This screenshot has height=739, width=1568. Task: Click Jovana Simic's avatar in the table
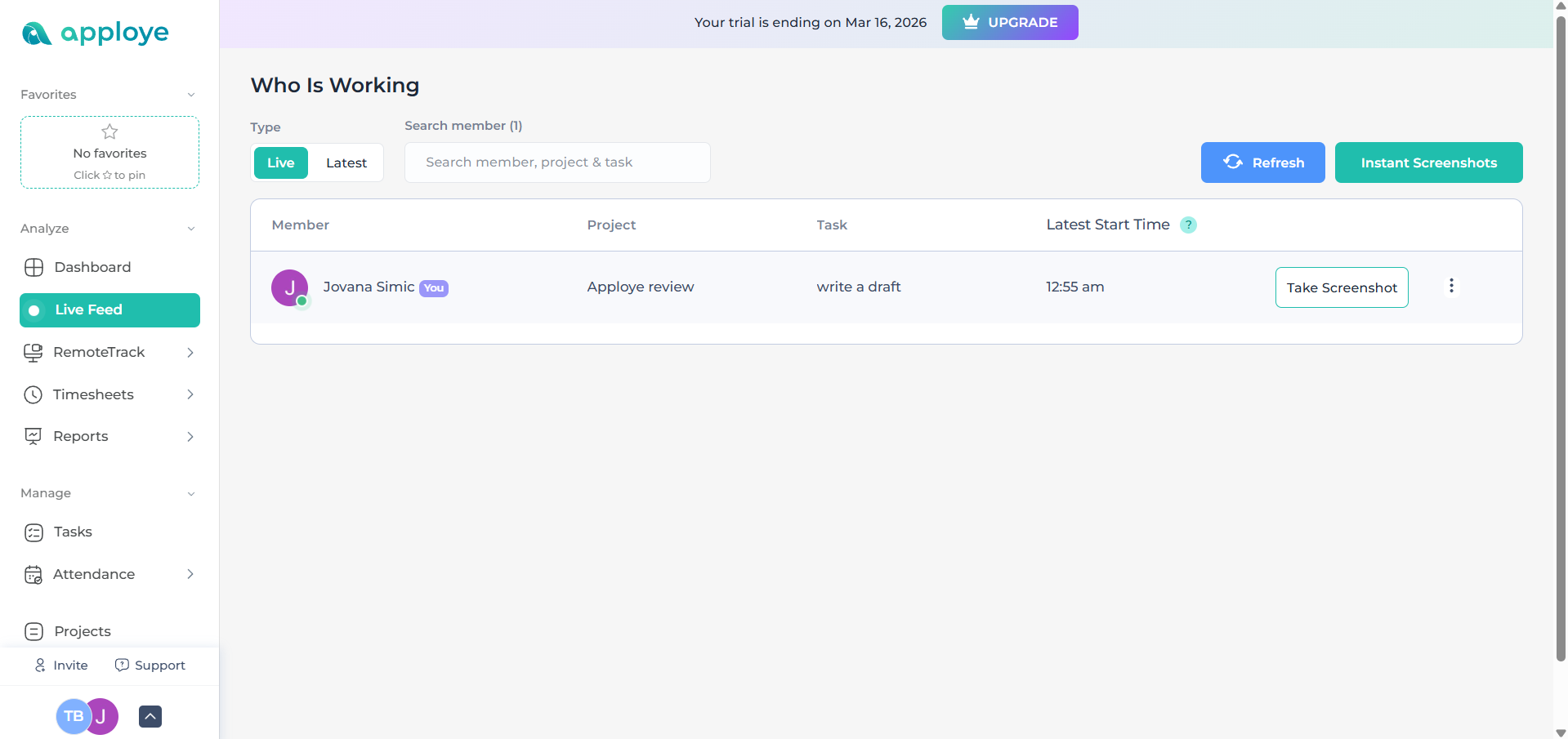(x=289, y=287)
